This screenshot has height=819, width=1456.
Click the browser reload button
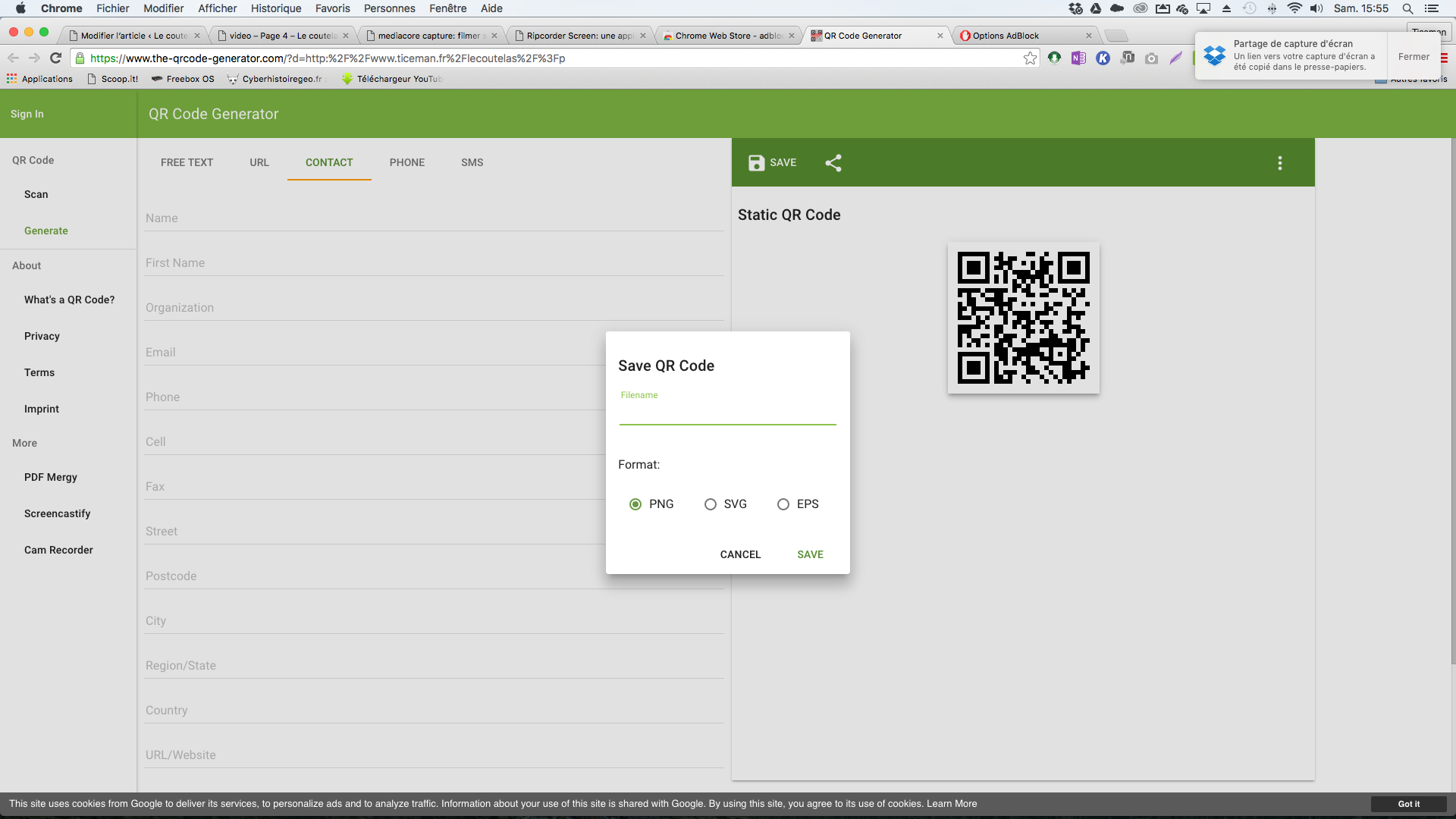coord(55,58)
